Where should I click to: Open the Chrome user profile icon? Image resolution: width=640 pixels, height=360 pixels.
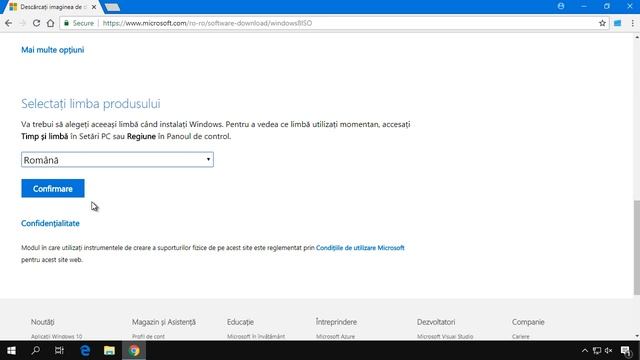561,6
